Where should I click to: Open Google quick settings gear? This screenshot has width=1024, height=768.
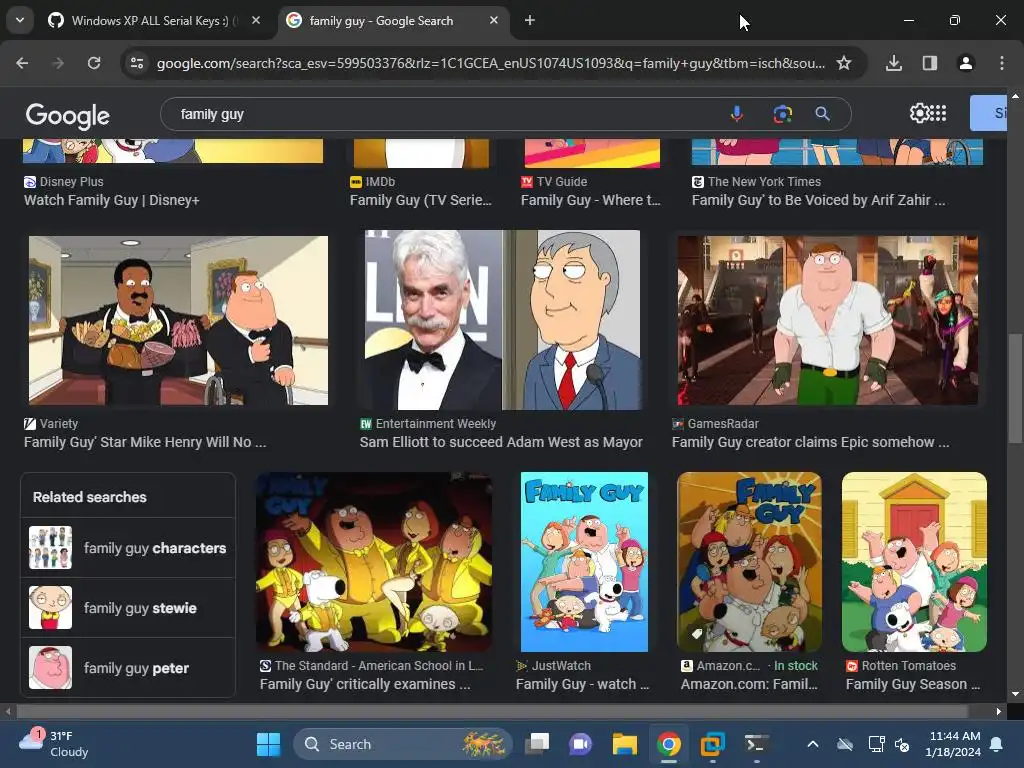point(919,113)
